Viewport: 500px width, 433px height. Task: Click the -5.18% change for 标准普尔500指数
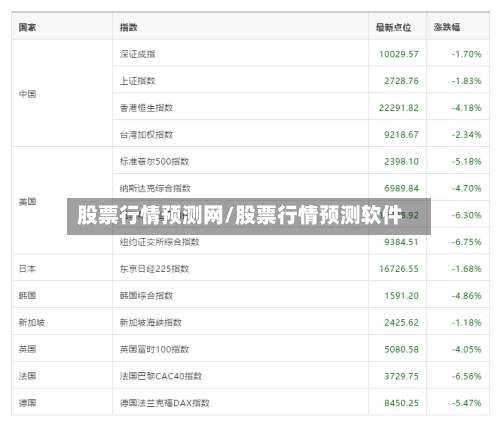click(x=467, y=161)
